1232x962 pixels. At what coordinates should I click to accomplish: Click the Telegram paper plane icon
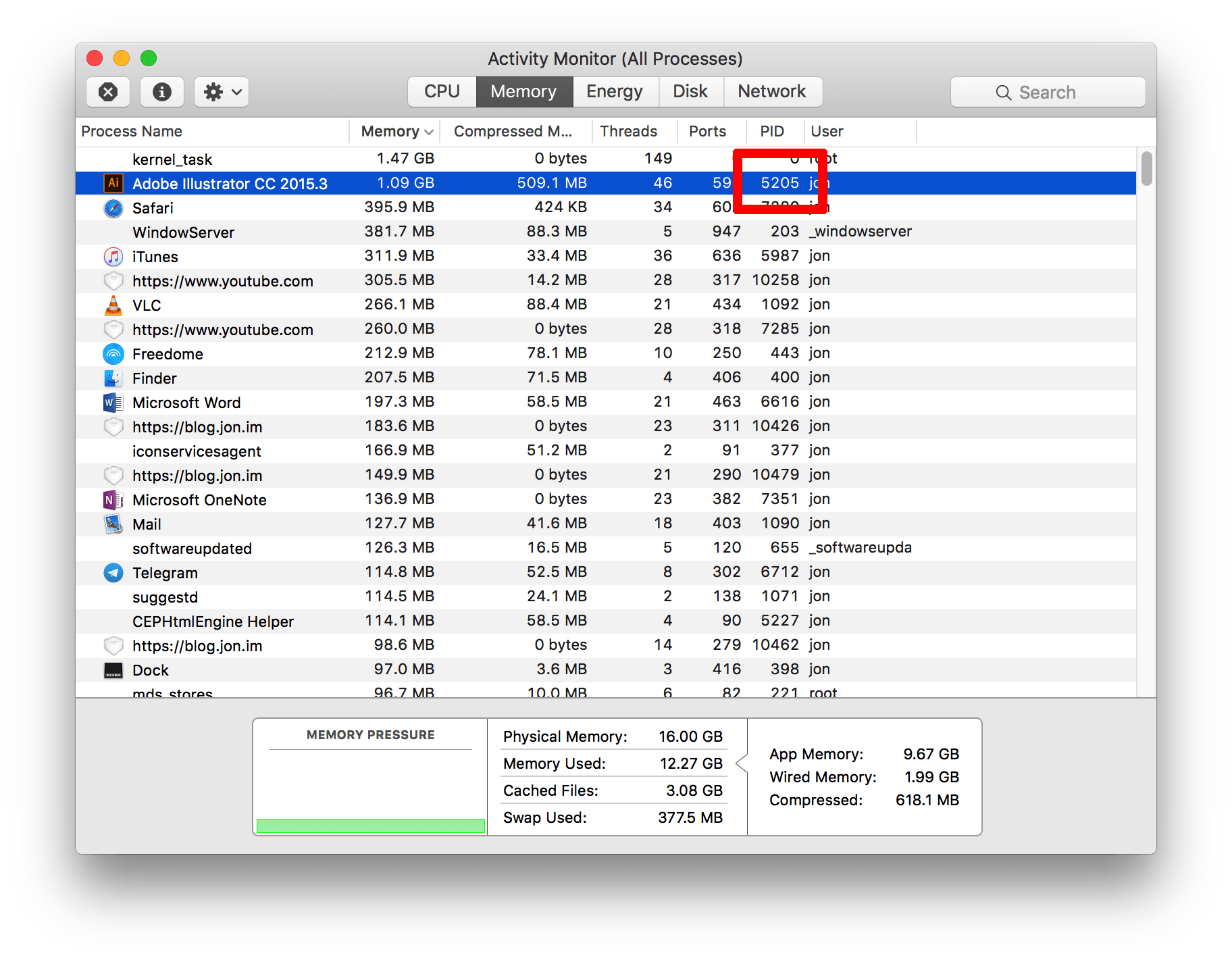click(113, 573)
